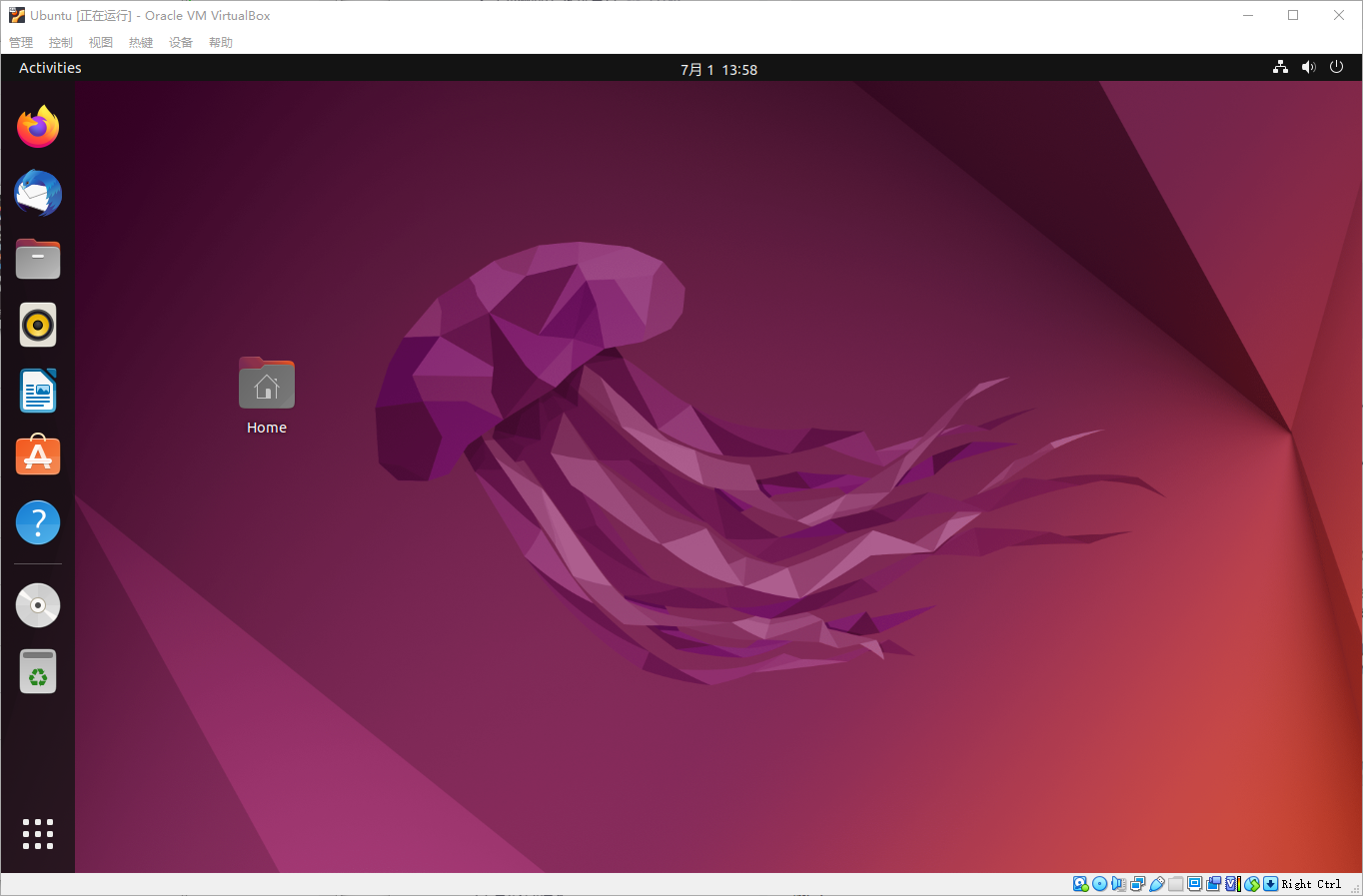Viewport: 1363px width, 896px height.
Task: Open the 控制 menu
Action: (61, 42)
